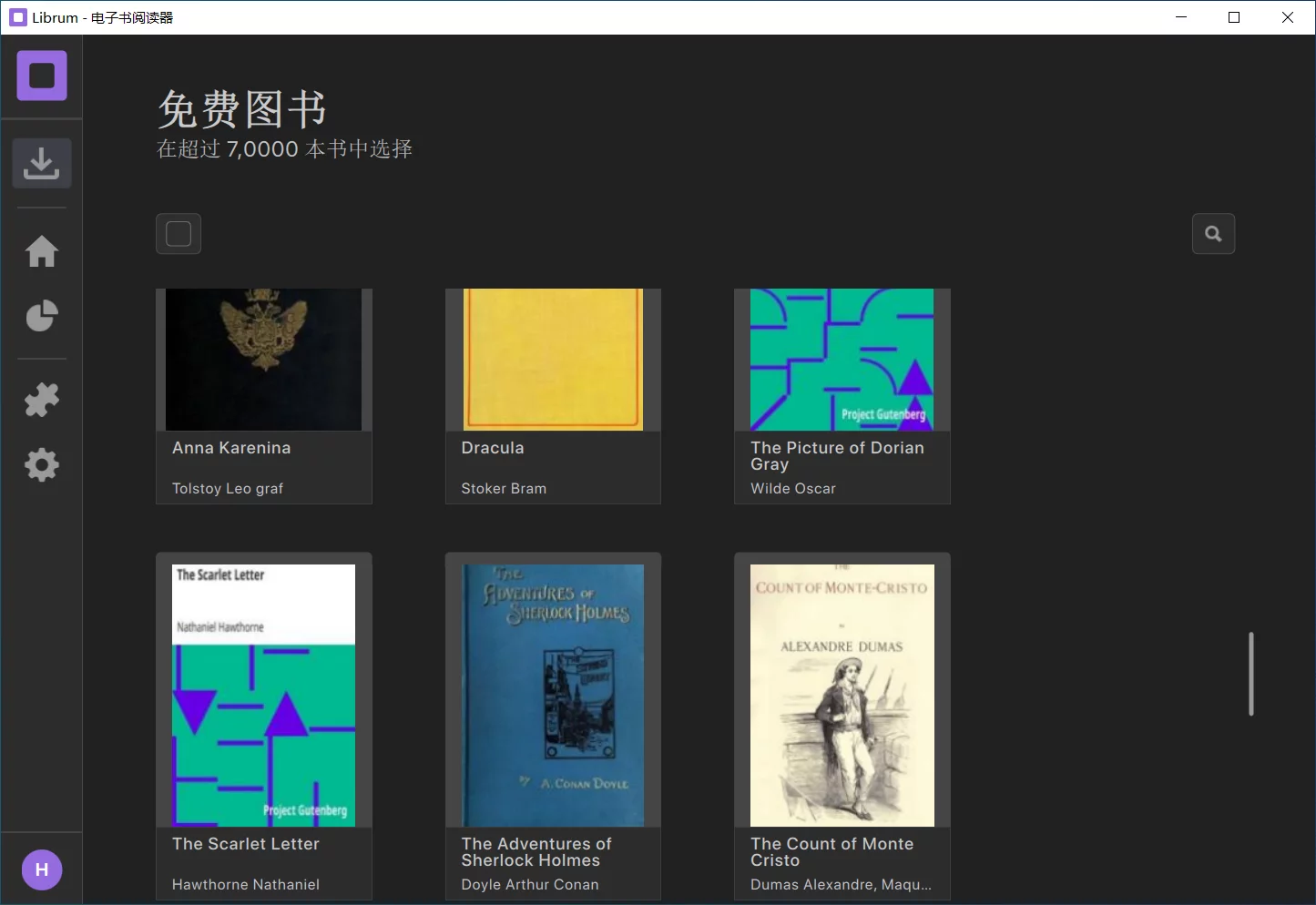
Task: Click the Tolstoy Leo graf author label
Action: 228,489
